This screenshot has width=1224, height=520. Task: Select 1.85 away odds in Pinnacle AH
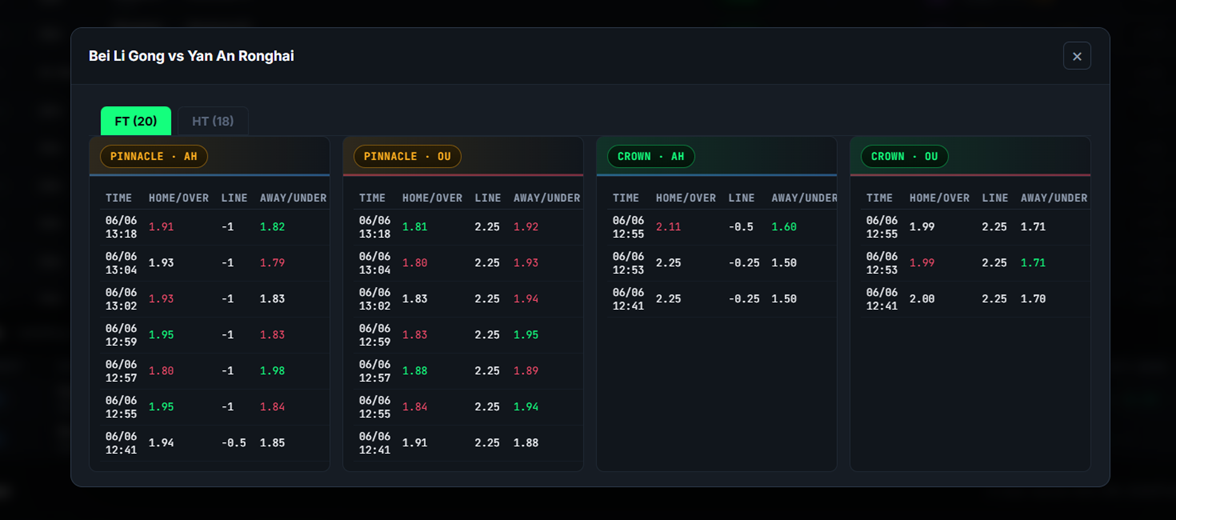coord(272,443)
